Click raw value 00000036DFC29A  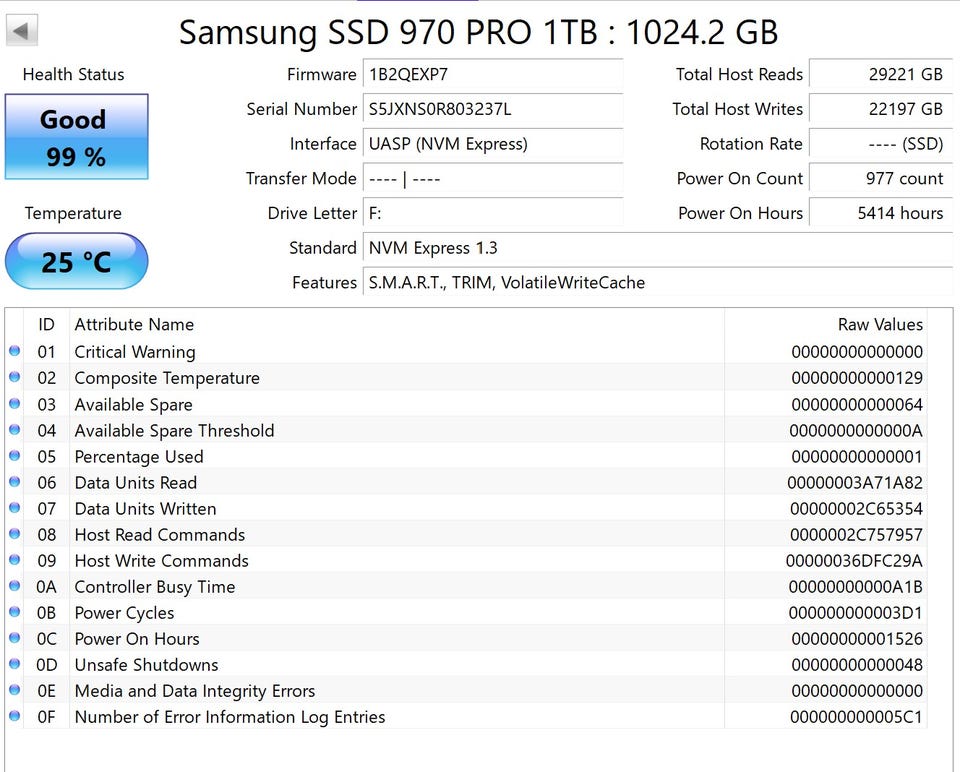pos(854,561)
